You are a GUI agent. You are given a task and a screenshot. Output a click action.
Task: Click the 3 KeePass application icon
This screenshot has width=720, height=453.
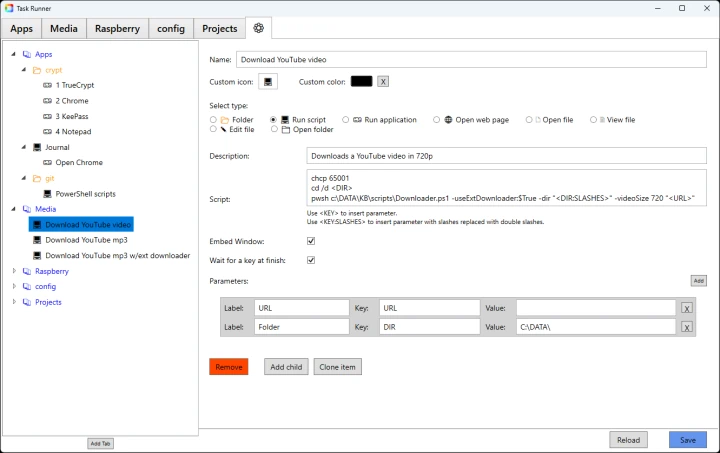click(x=47, y=116)
